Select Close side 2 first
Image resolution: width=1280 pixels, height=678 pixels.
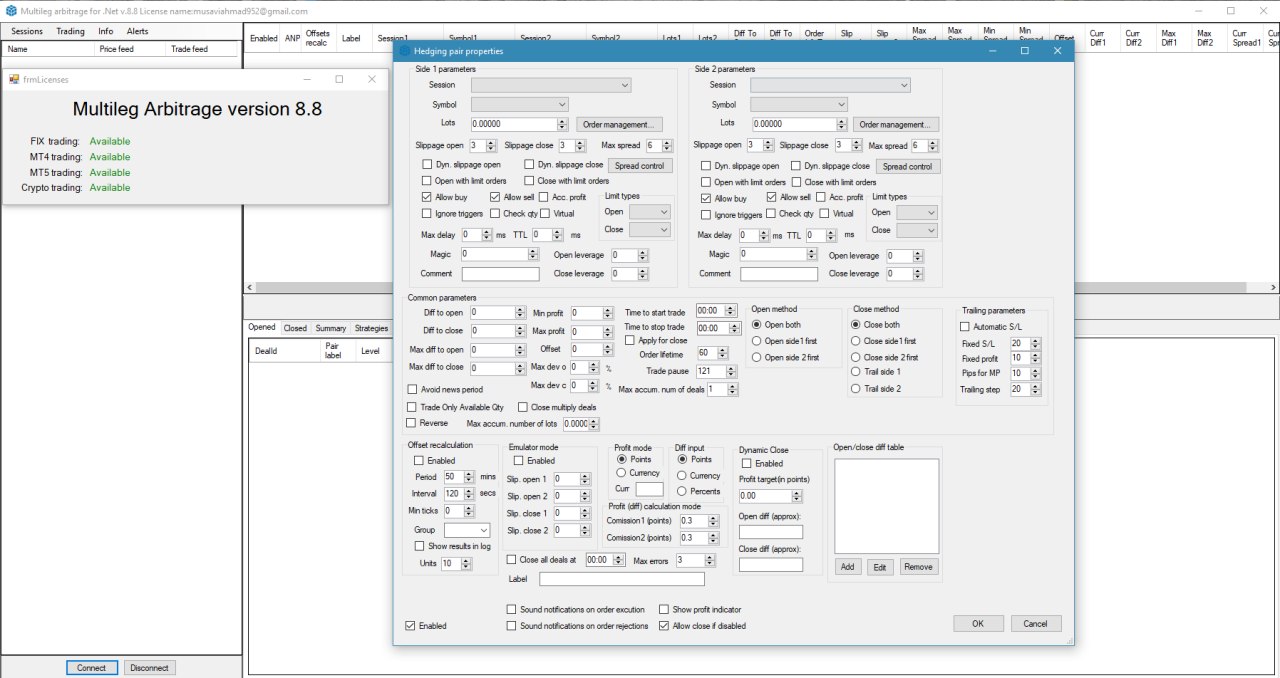click(x=856, y=357)
